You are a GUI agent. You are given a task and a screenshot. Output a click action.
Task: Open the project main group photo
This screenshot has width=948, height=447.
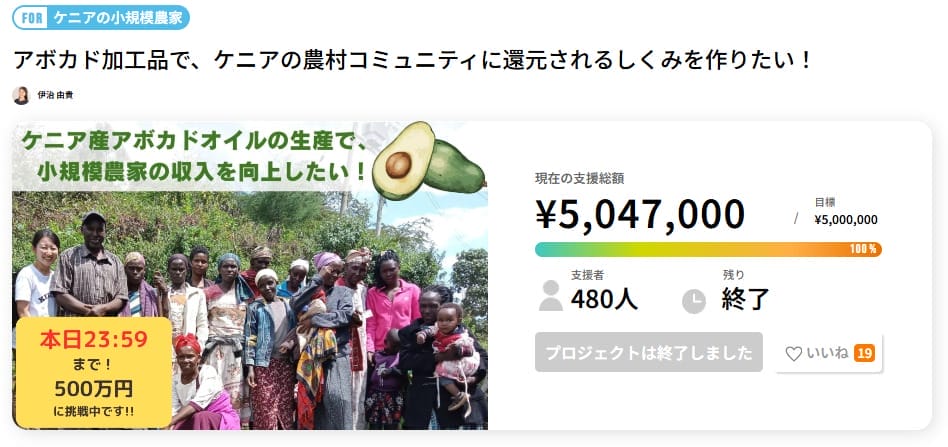coord(250,275)
